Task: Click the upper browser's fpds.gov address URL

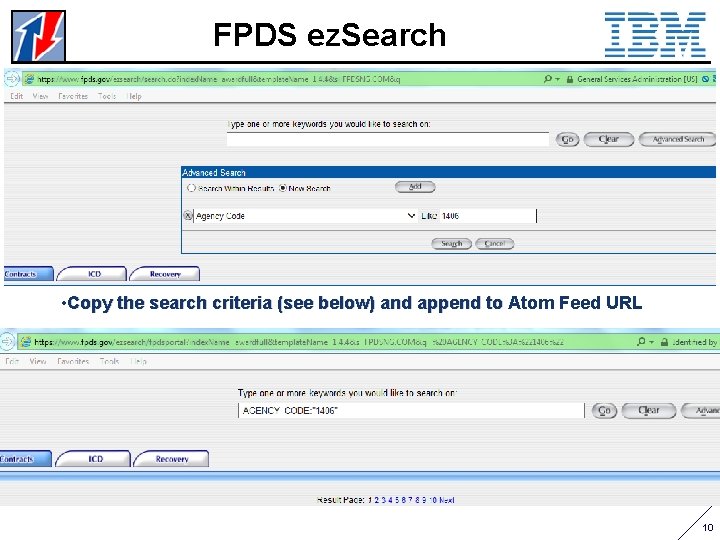Action: (219, 79)
